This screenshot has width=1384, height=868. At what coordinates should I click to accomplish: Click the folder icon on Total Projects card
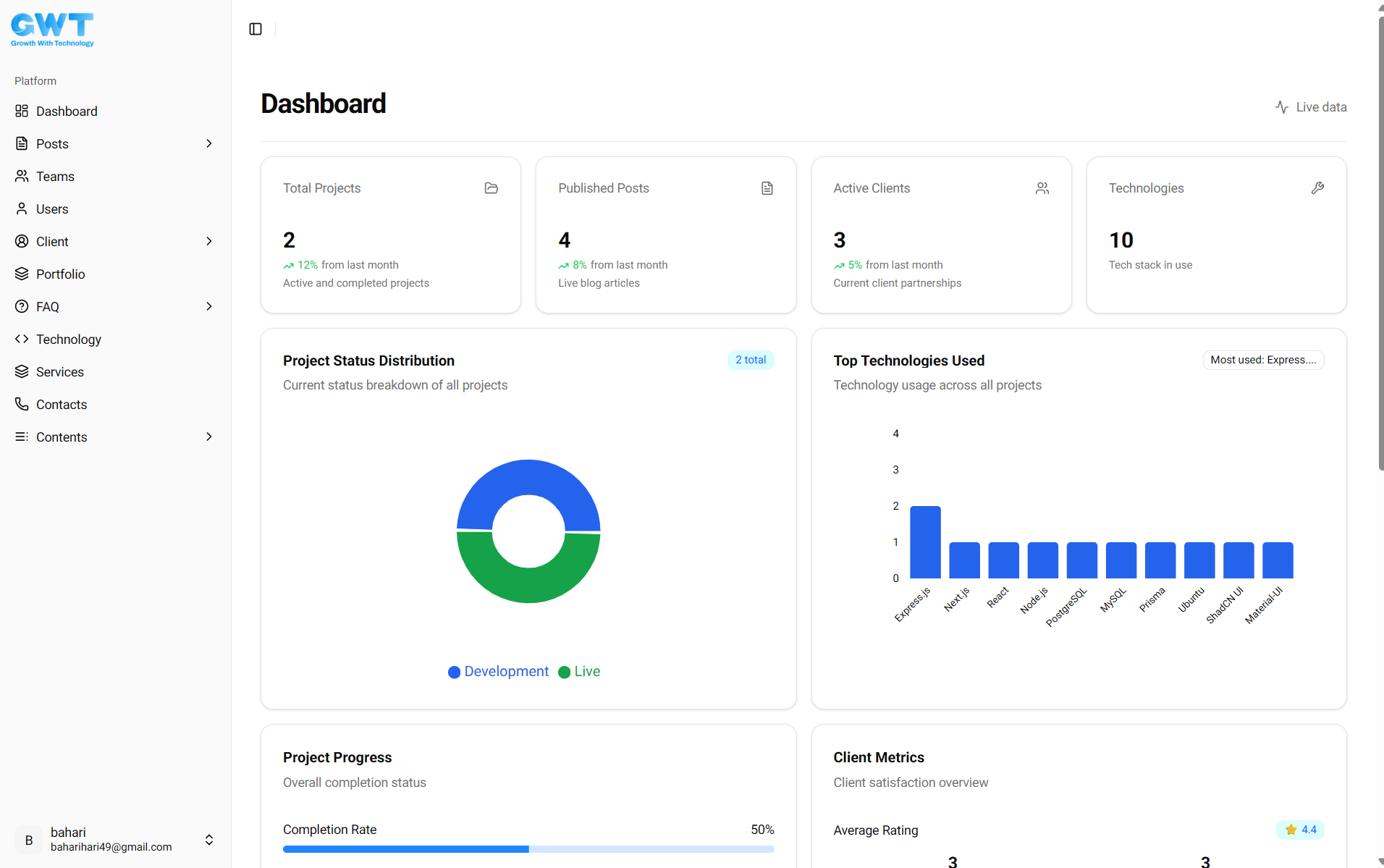(x=491, y=188)
